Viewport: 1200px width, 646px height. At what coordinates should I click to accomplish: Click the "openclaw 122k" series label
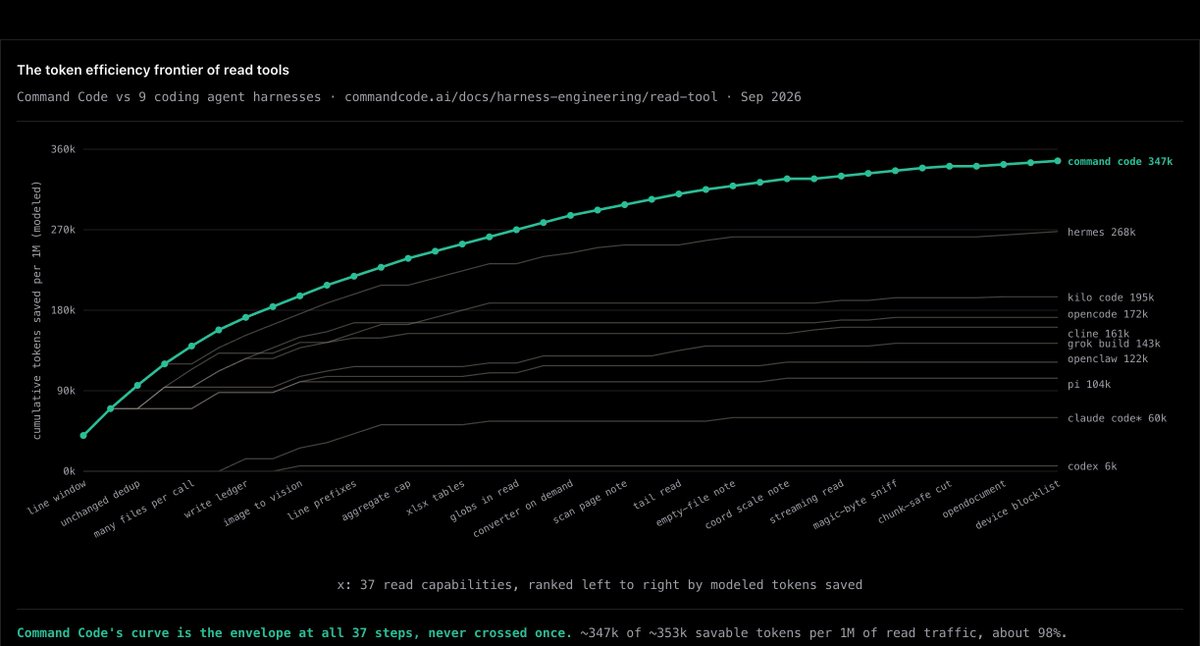[1108, 359]
